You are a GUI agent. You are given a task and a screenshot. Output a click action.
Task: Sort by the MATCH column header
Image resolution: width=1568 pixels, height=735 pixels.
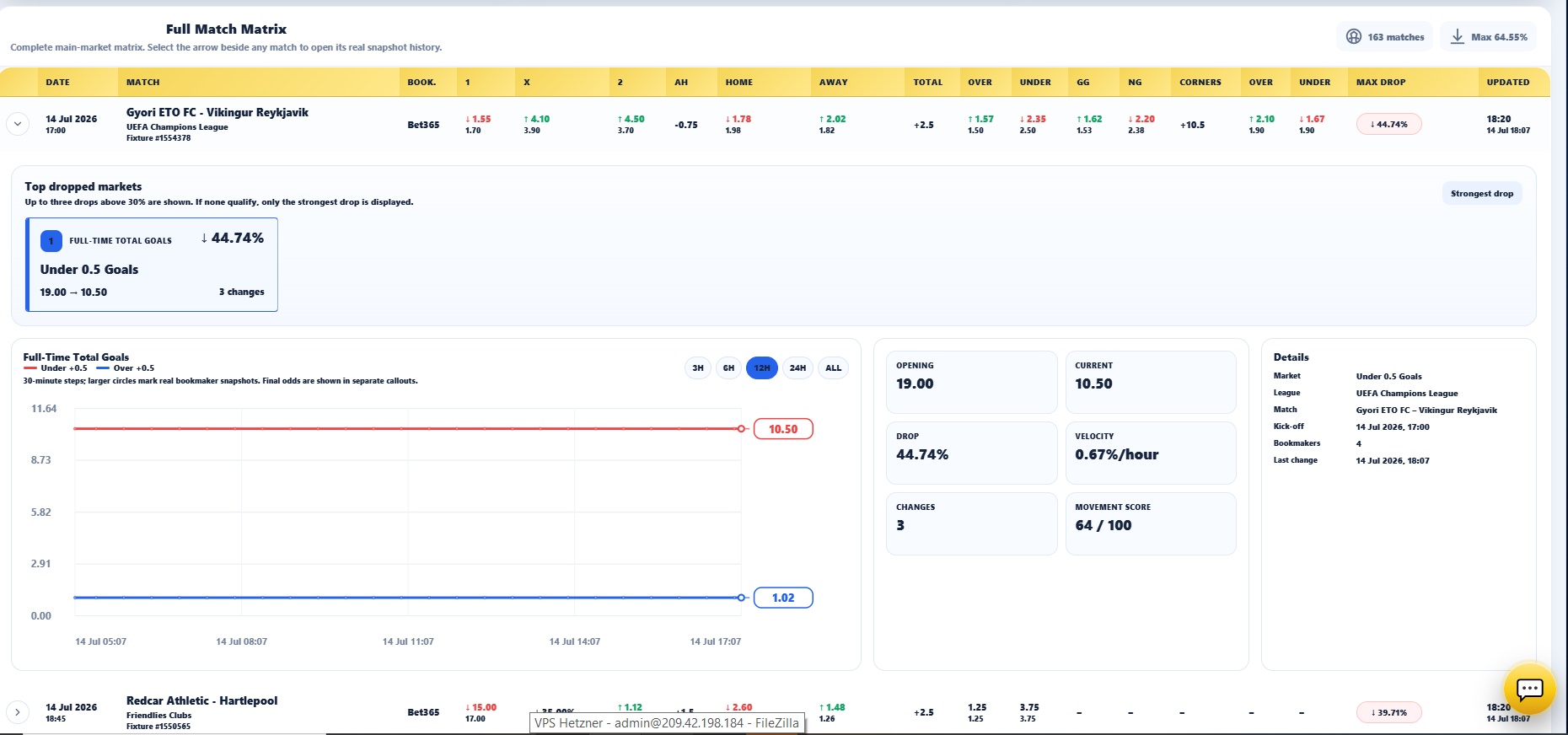coord(142,83)
